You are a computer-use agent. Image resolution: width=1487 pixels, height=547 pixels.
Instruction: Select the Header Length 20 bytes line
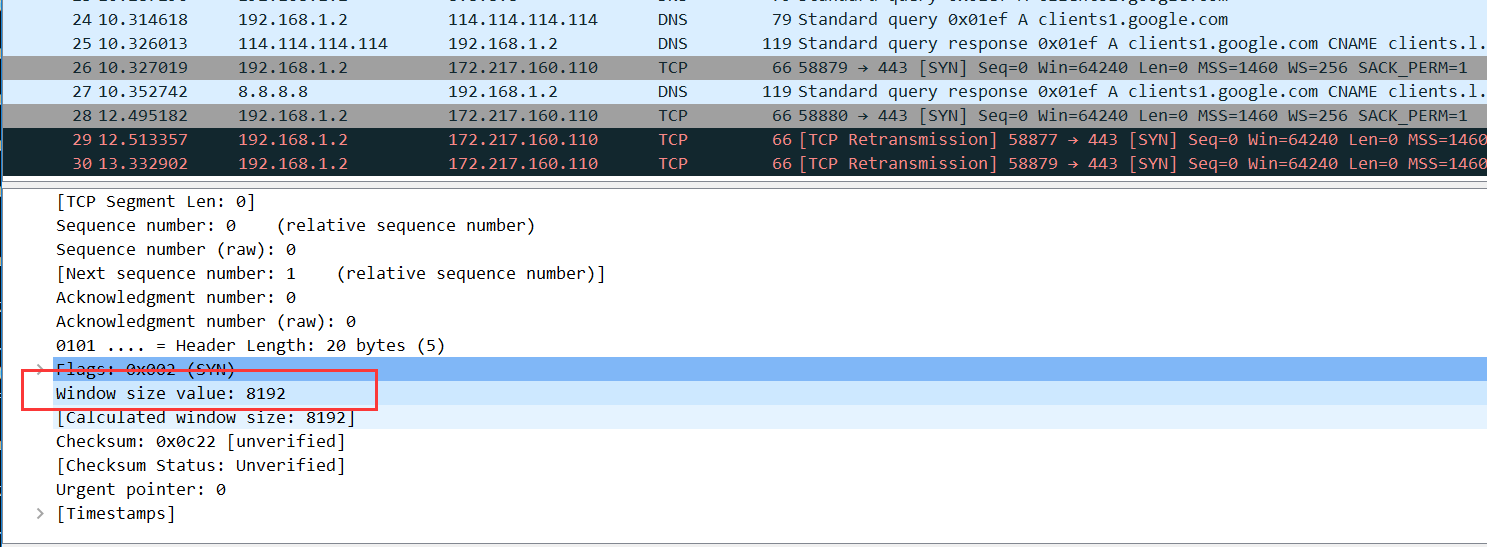tap(250, 346)
